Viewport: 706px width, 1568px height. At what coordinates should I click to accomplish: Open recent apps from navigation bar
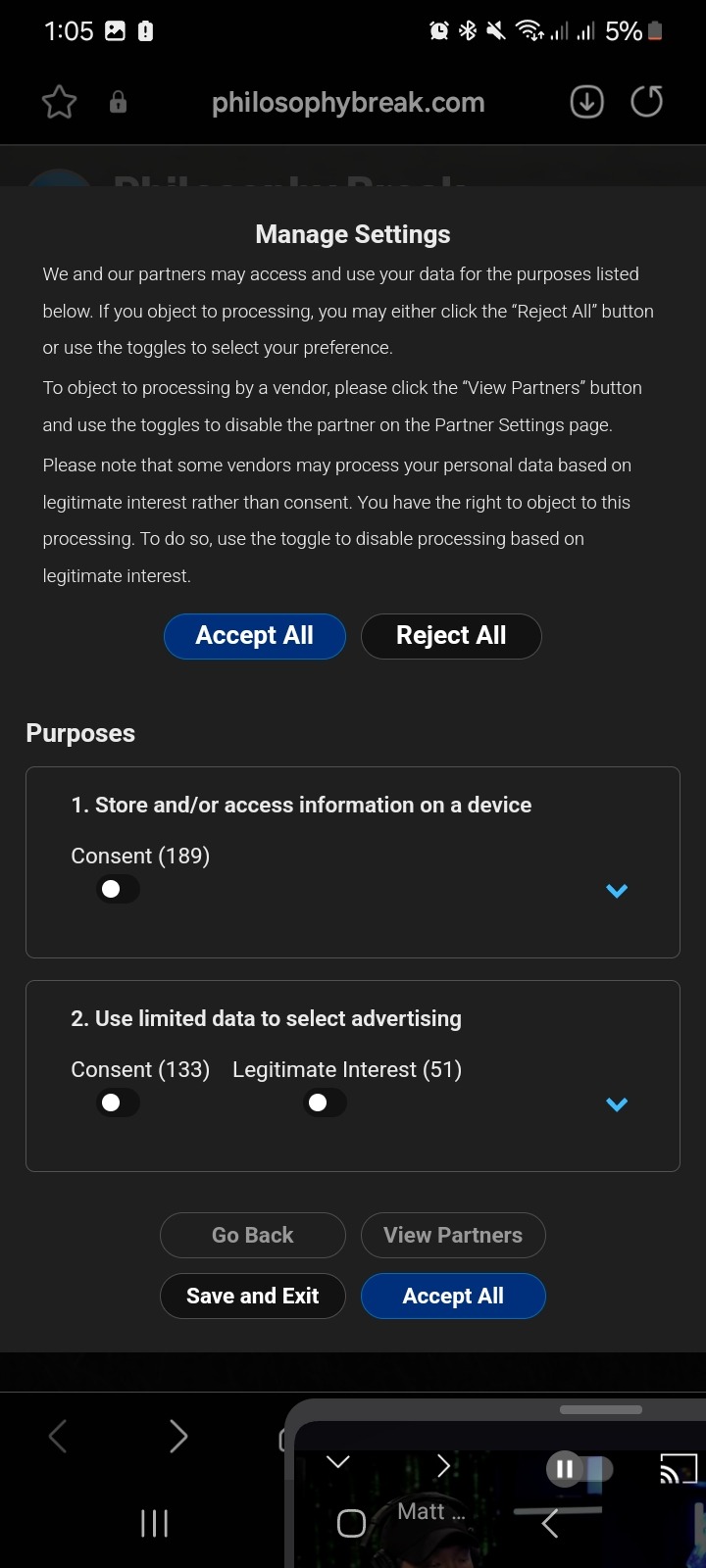(x=154, y=1523)
